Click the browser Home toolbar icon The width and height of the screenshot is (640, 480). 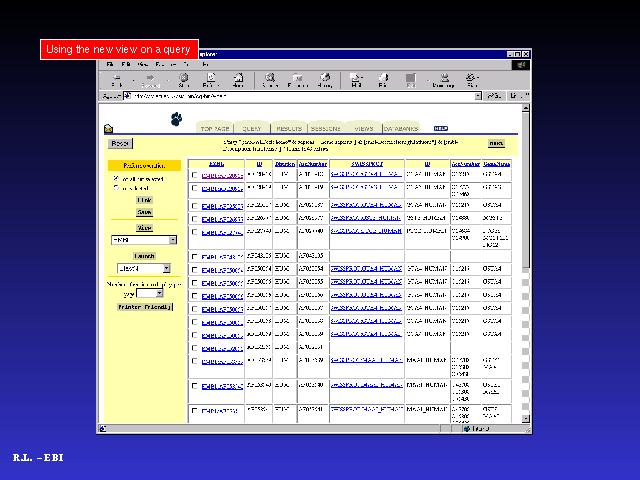click(x=238, y=80)
